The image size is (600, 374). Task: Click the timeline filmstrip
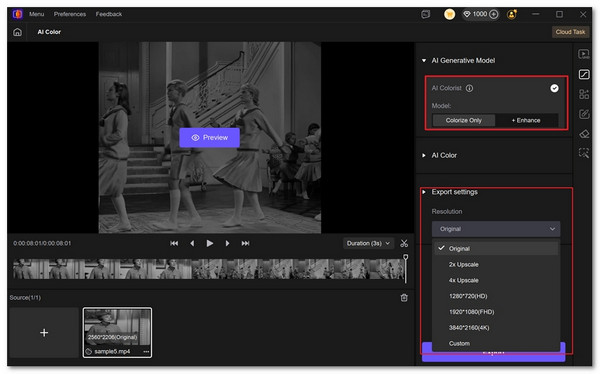209,269
